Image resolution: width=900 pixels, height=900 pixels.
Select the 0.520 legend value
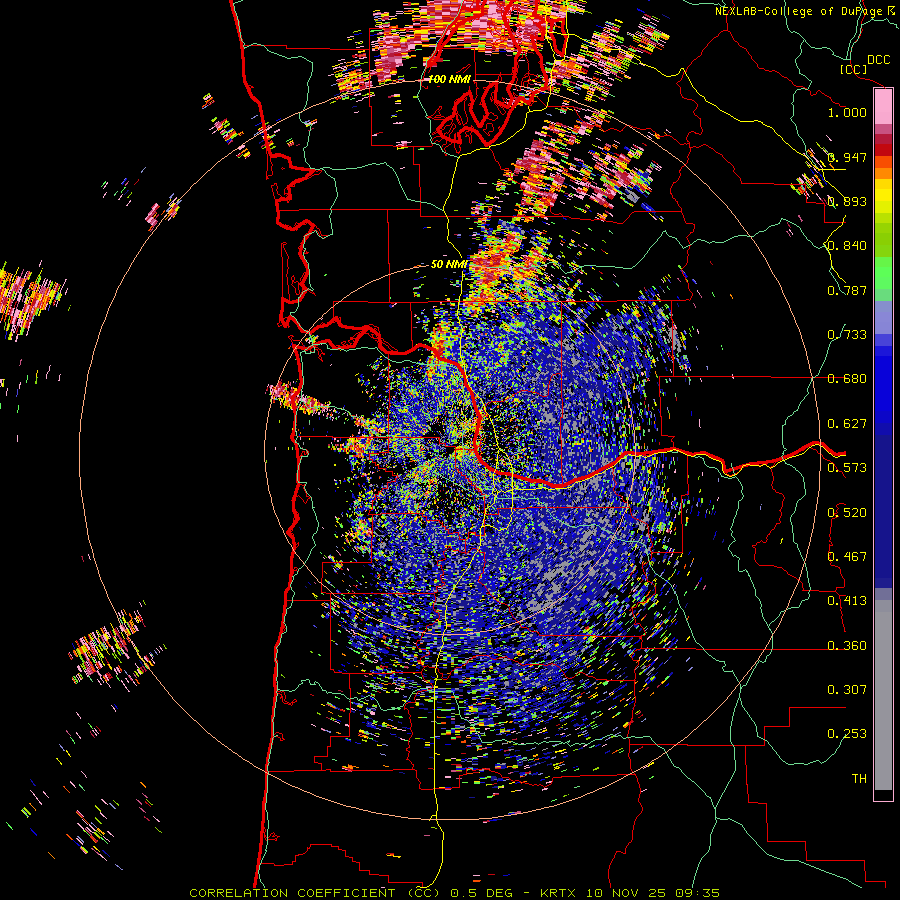847,513
